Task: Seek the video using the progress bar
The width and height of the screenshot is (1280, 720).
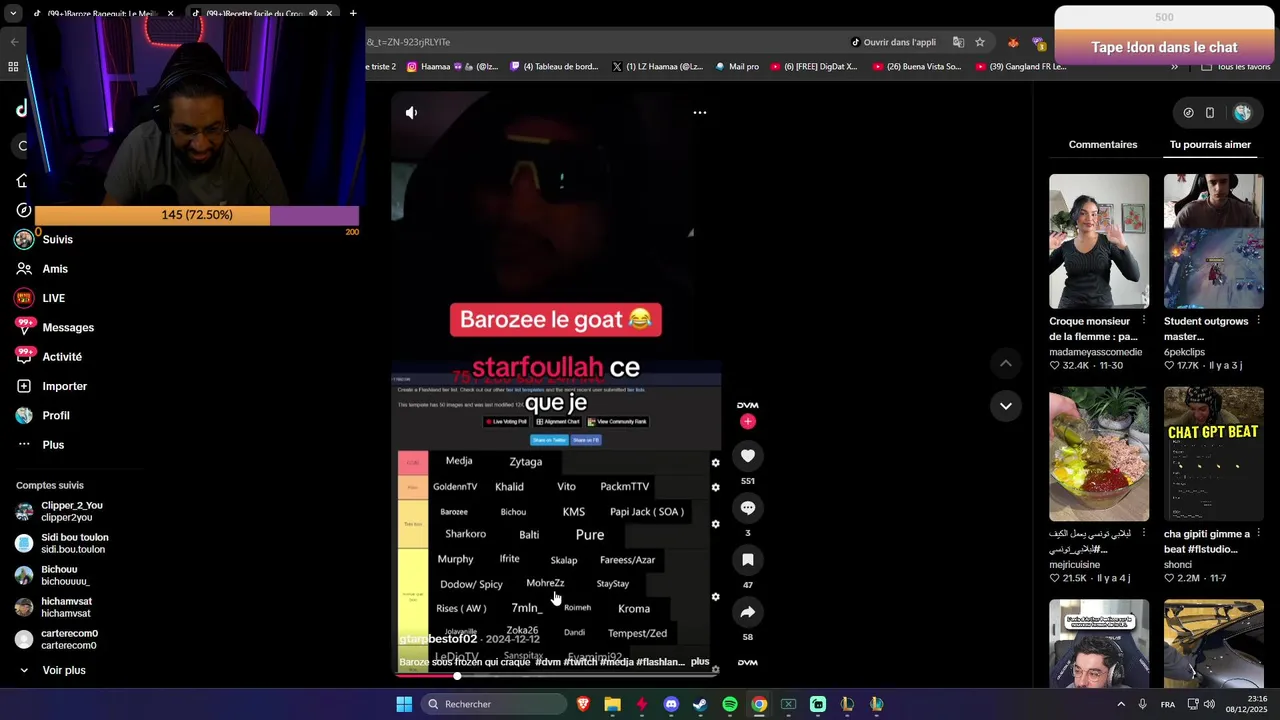Action: pyautogui.click(x=556, y=677)
